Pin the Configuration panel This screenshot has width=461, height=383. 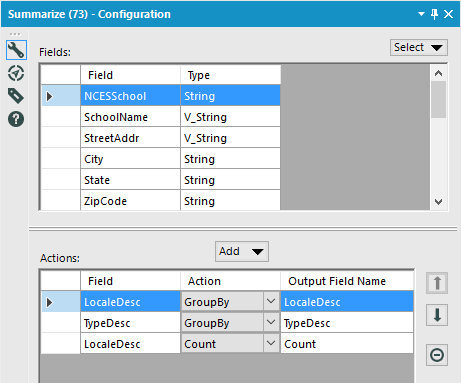point(434,14)
